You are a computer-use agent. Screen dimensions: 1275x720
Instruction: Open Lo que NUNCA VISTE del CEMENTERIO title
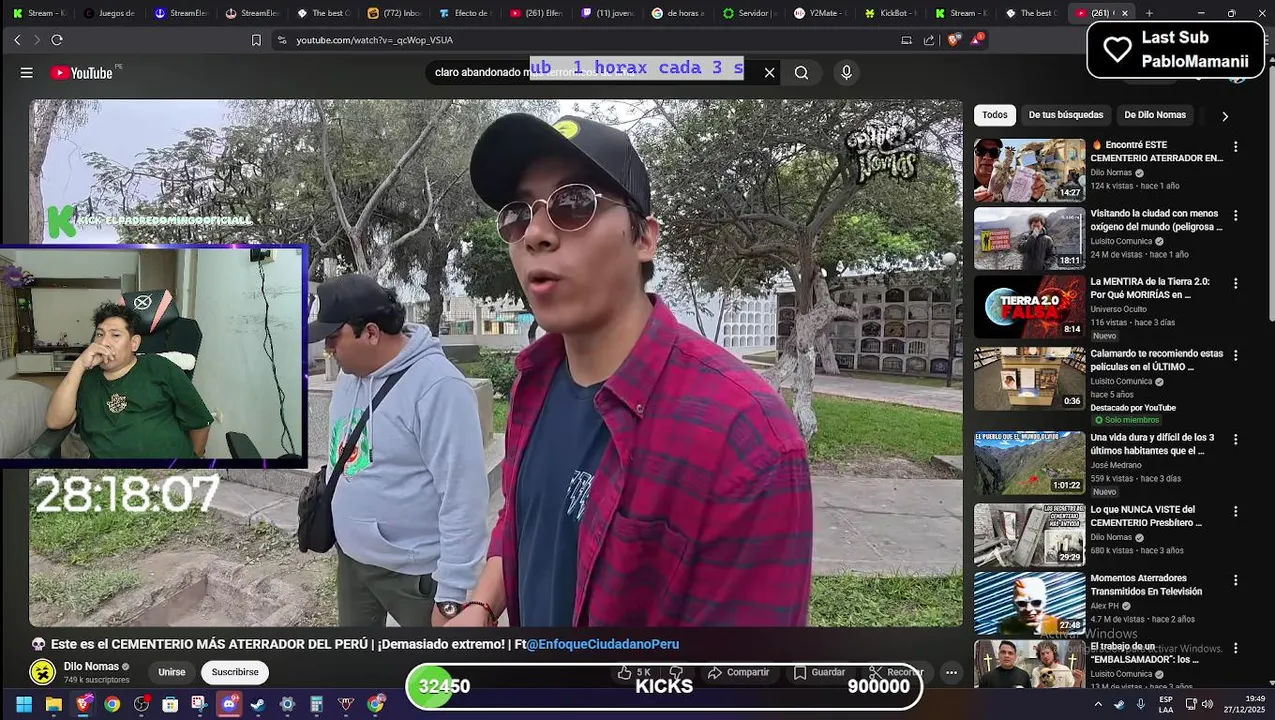point(1146,516)
